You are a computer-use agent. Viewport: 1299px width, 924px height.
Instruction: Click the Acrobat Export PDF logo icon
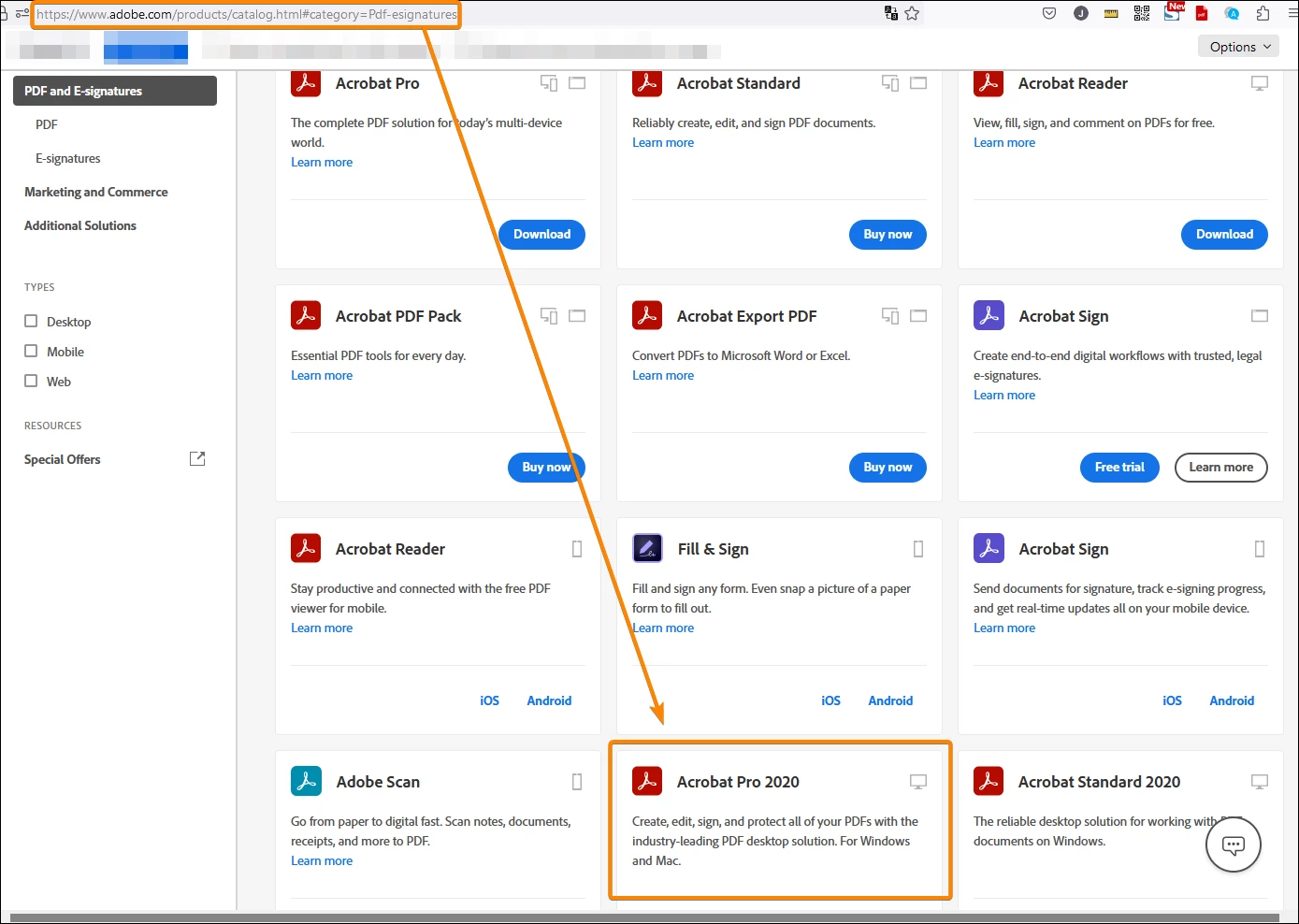(647, 316)
